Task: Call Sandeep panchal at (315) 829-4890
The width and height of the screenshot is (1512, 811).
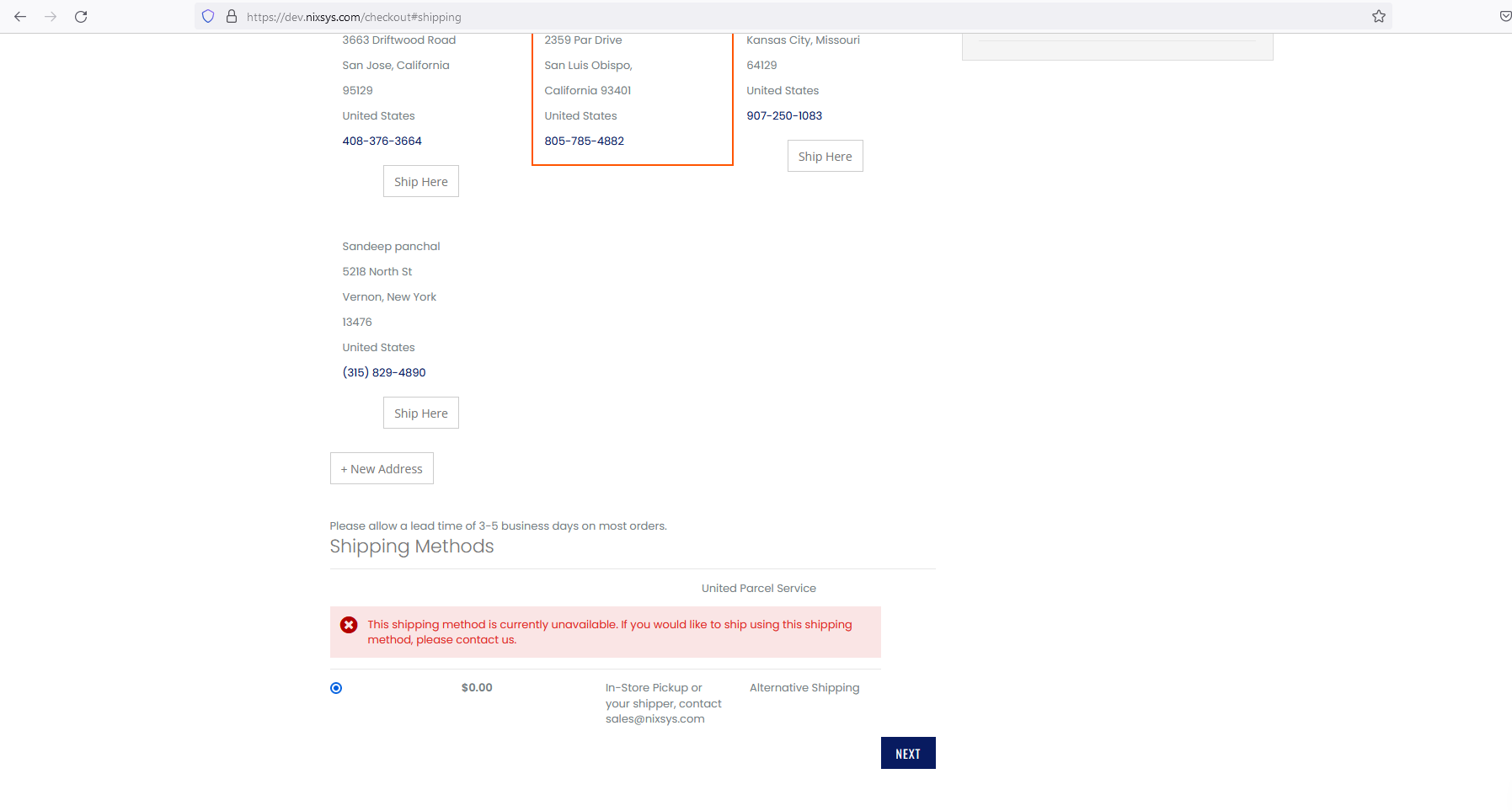Action: click(383, 371)
